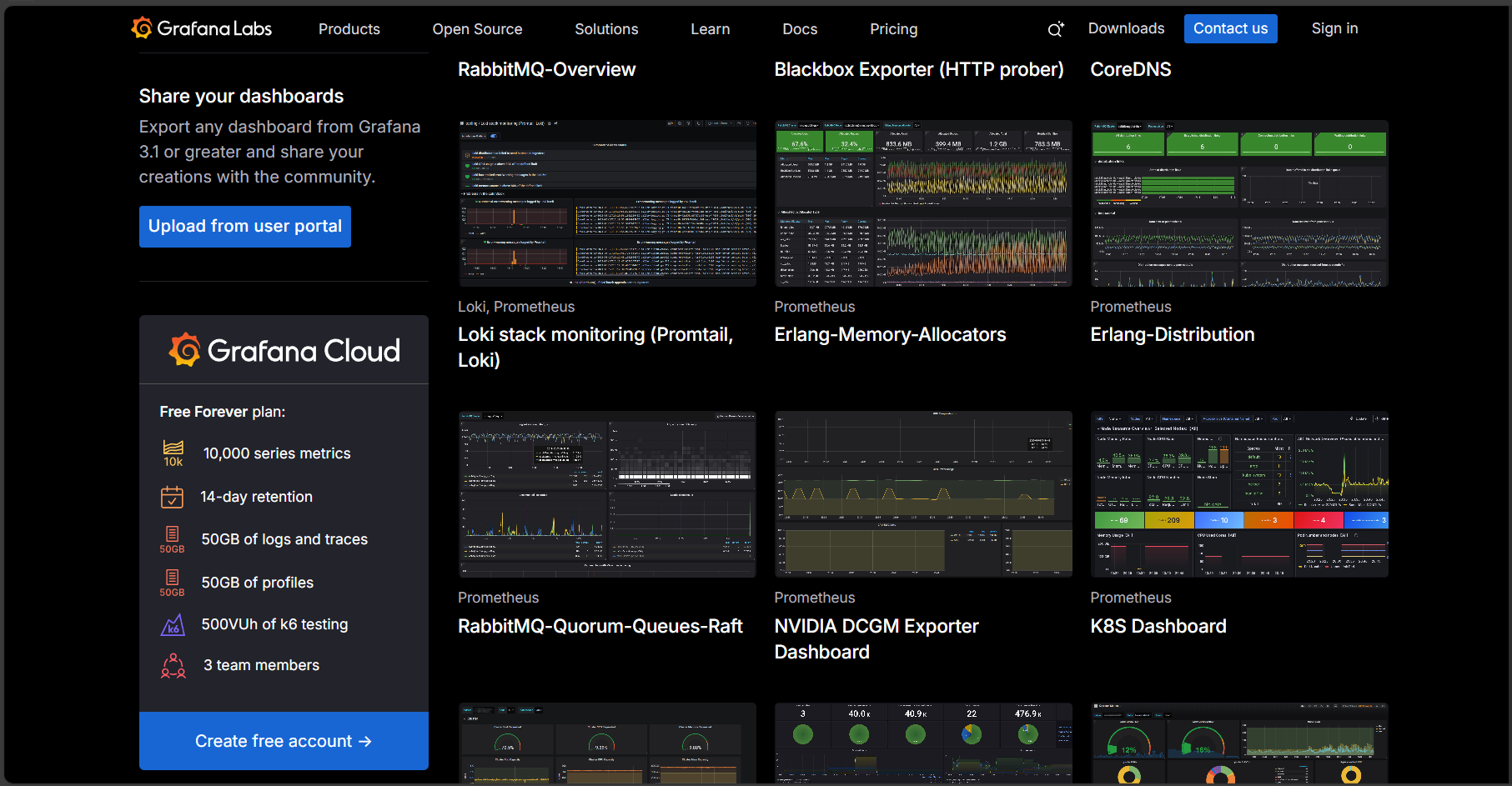
Task: Click Prometheus label above K8S Dashboard
Action: [x=1131, y=598]
